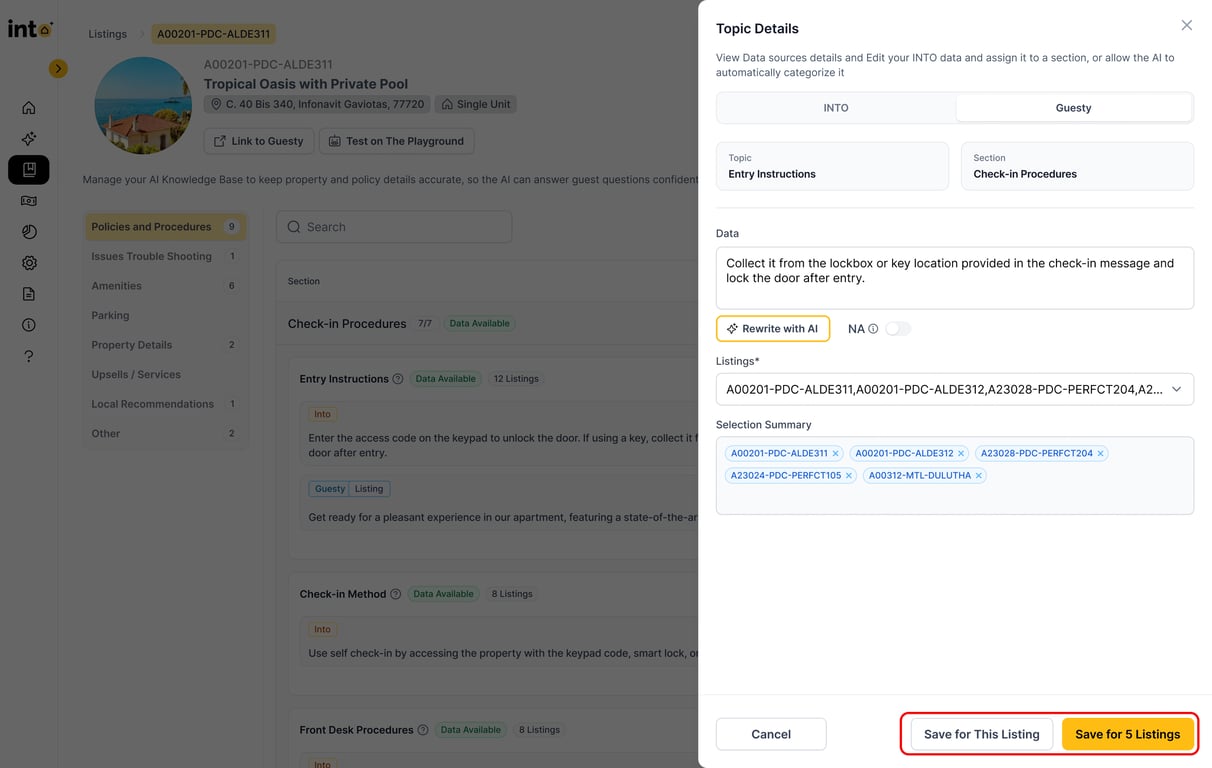Expand the sidebar with the yellow arrow
This screenshot has width=1212, height=768.
(x=58, y=69)
